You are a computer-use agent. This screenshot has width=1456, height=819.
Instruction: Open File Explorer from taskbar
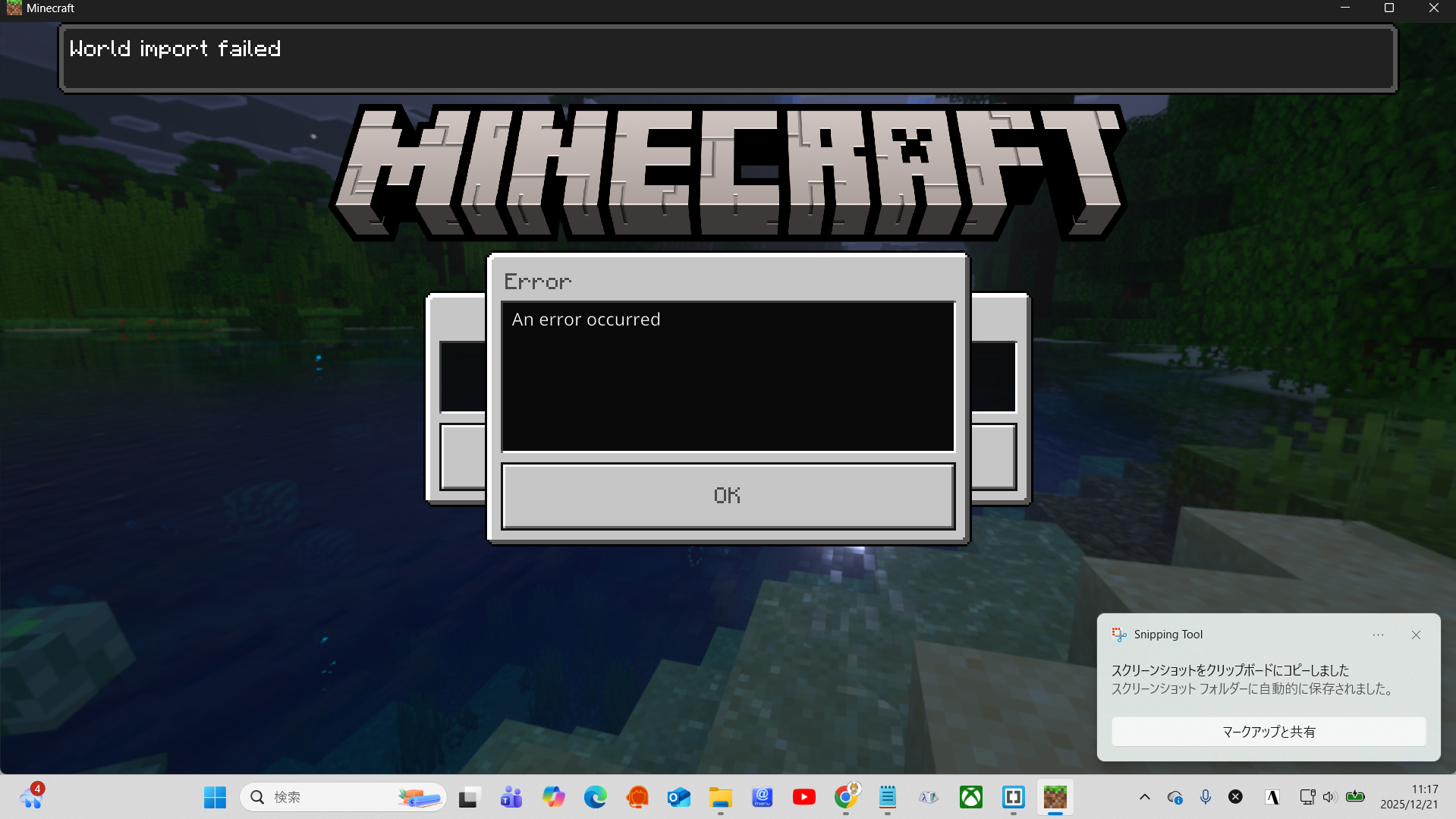[x=720, y=797]
